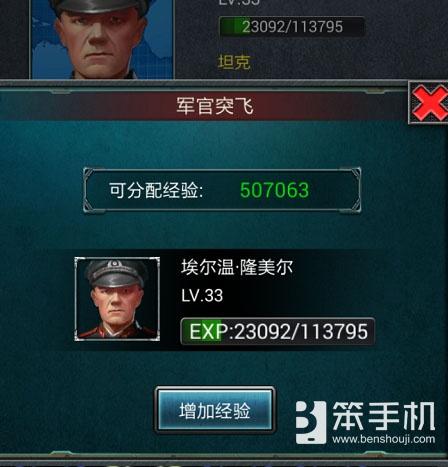
Task: Open the www.benshouji.com link
Action: point(384,439)
